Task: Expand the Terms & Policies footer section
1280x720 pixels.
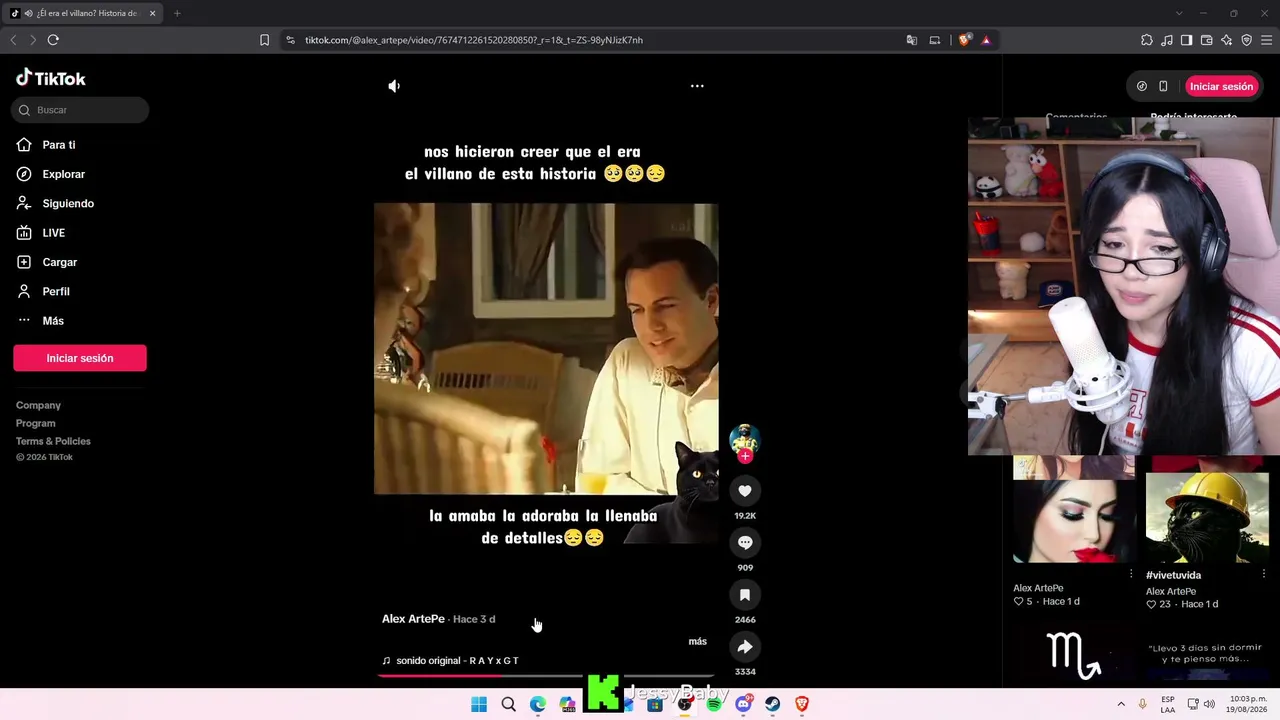Action: [53, 441]
